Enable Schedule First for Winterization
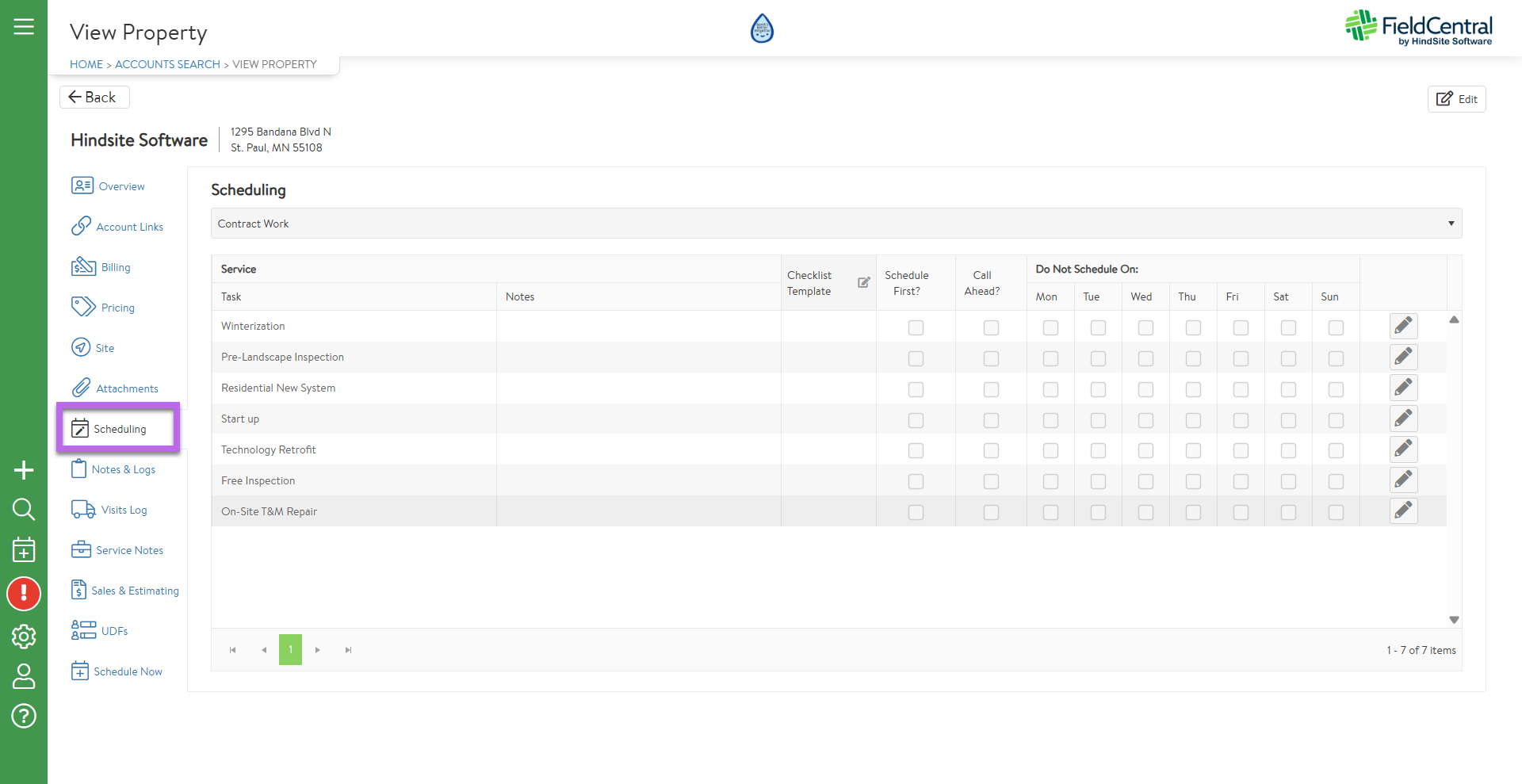1522x784 pixels. (x=916, y=327)
